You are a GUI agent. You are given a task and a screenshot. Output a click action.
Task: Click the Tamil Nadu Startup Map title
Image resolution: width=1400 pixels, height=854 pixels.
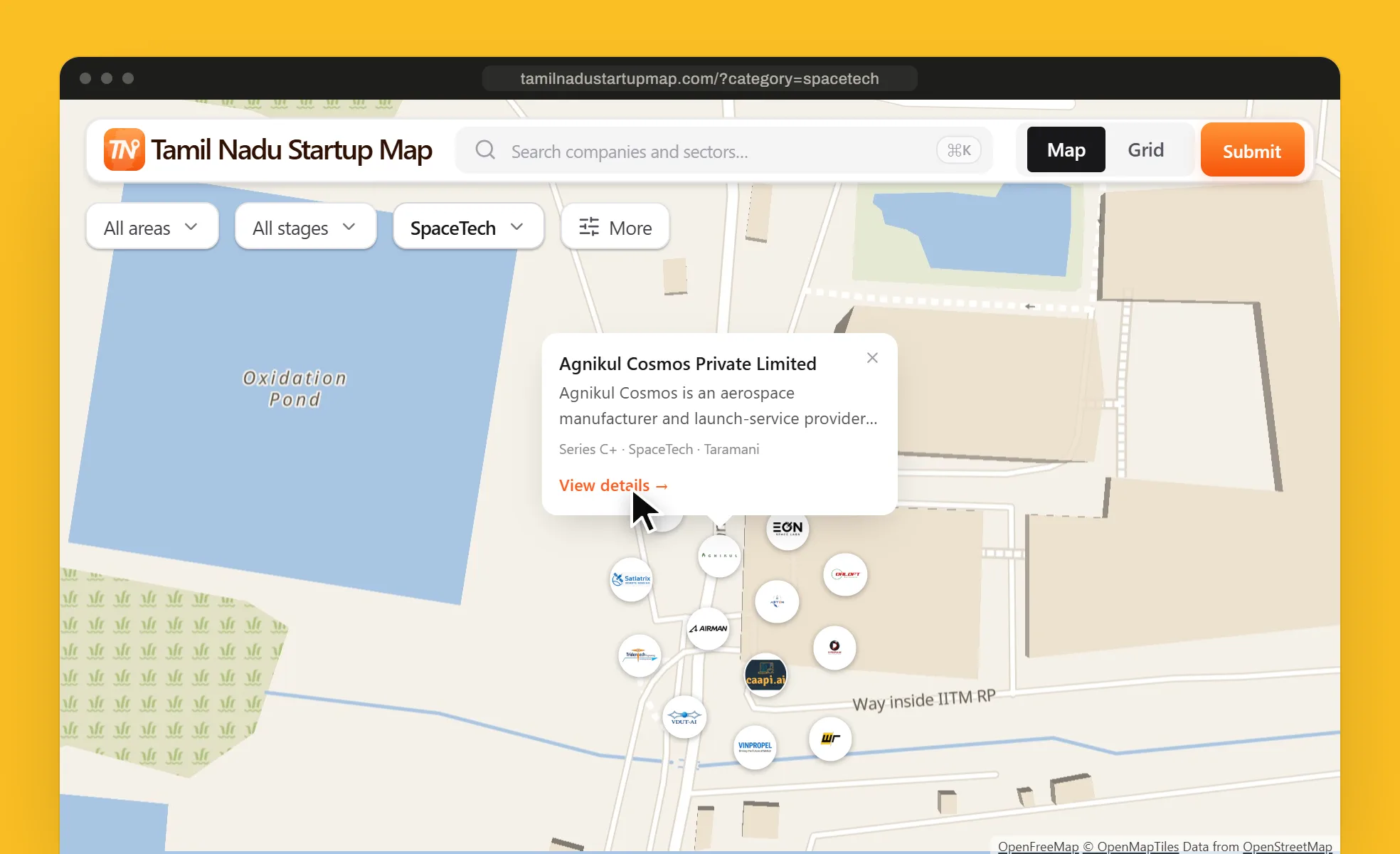coord(292,150)
